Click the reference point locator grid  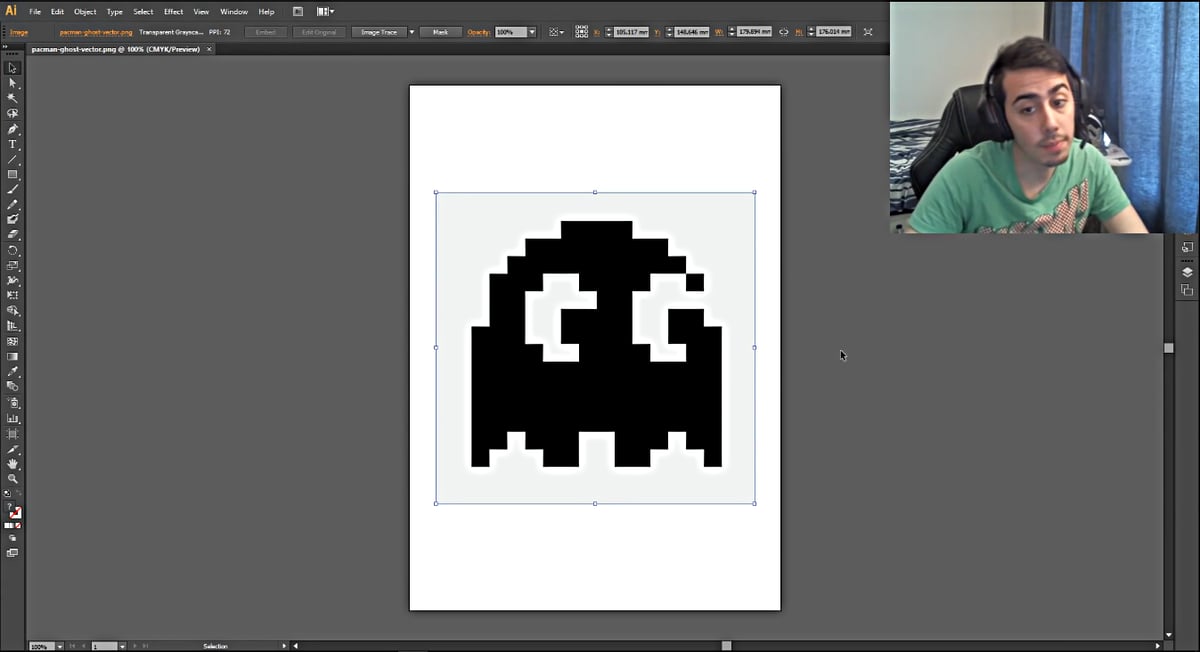click(x=582, y=32)
